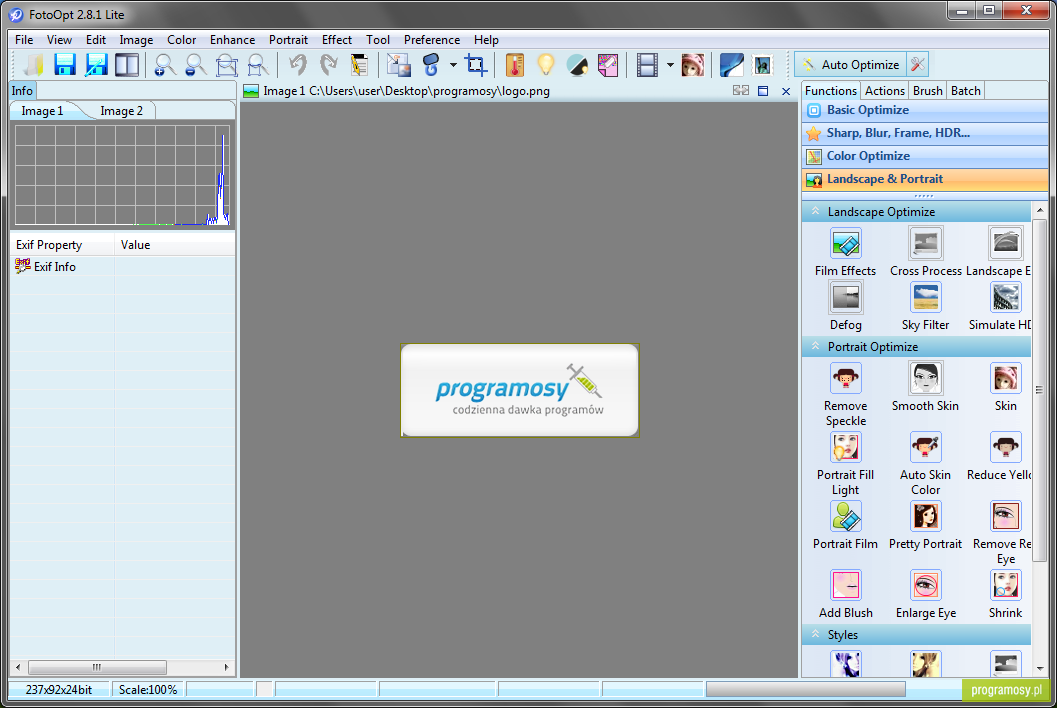This screenshot has height=708, width=1057.
Task: Open Portrait Fill Light
Action: click(845, 464)
